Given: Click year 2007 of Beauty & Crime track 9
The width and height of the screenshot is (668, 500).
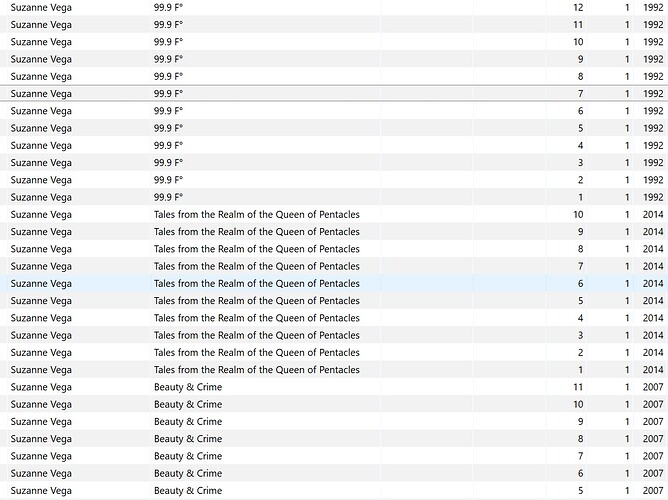Looking at the screenshot, I should pos(653,422).
